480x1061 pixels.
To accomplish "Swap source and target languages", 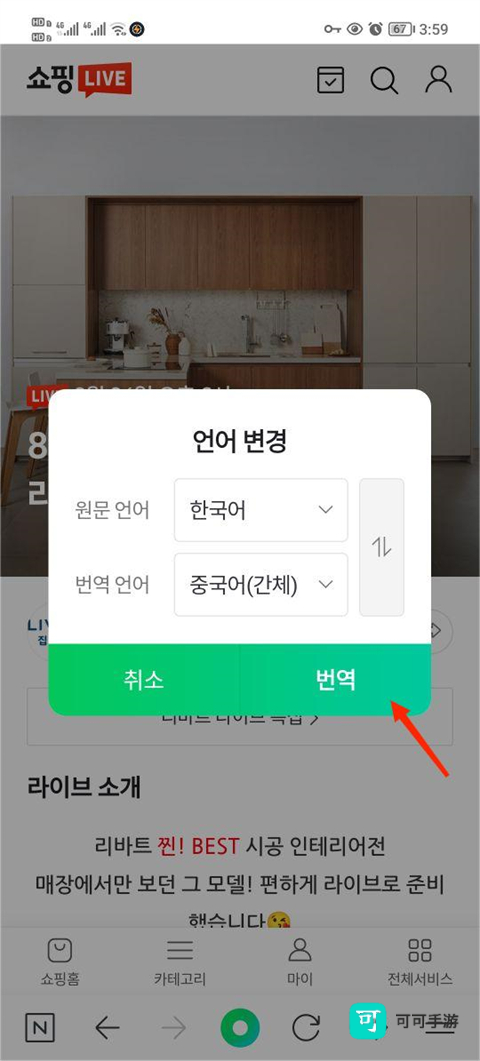I will 382,547.
